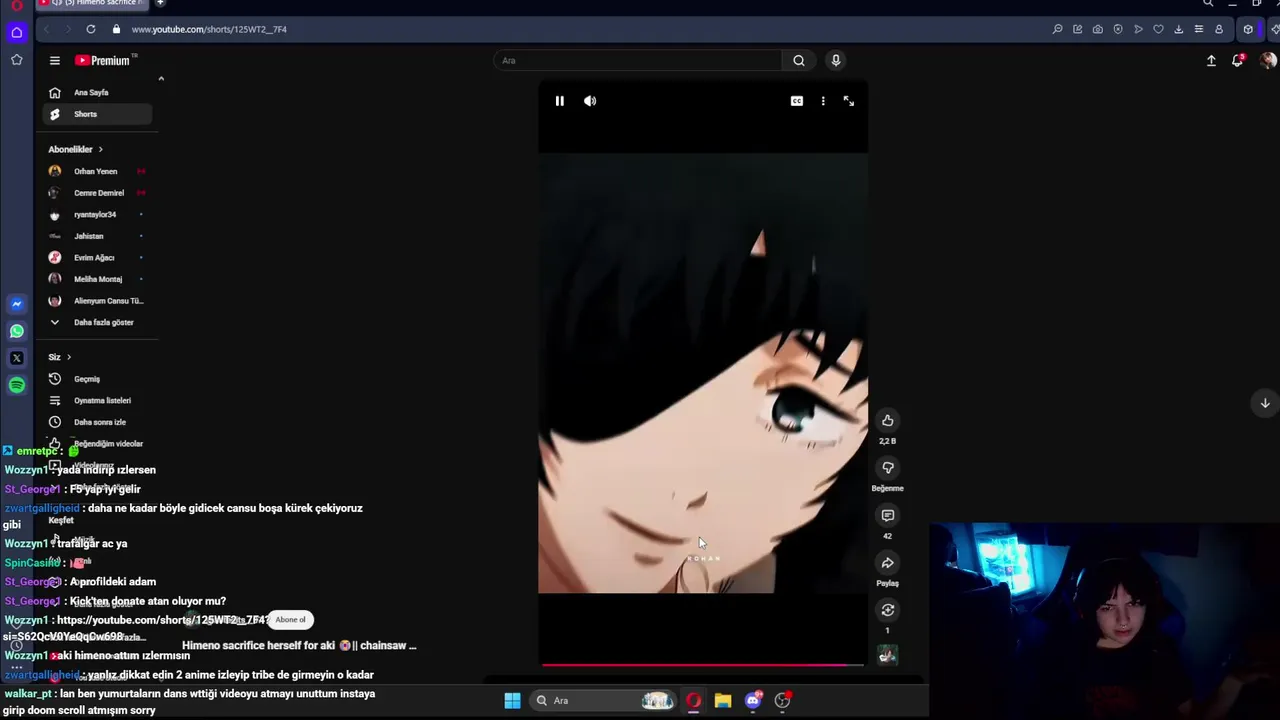The image size is (1280, 720).
Task: Open Opera sidebar home icon
Action: [x=17, y=32]
